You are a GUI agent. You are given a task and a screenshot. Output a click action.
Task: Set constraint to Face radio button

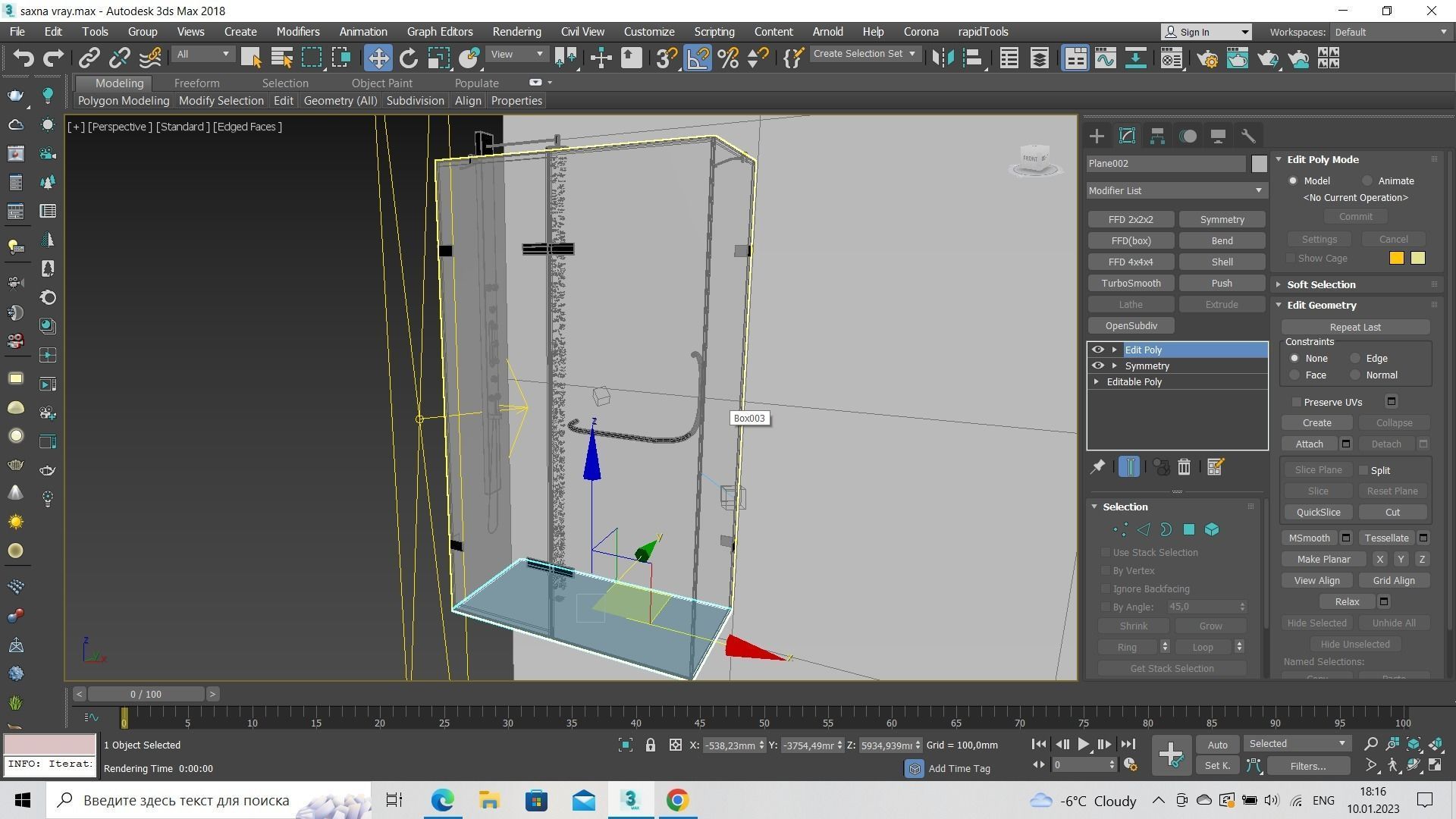point(1294,375)
